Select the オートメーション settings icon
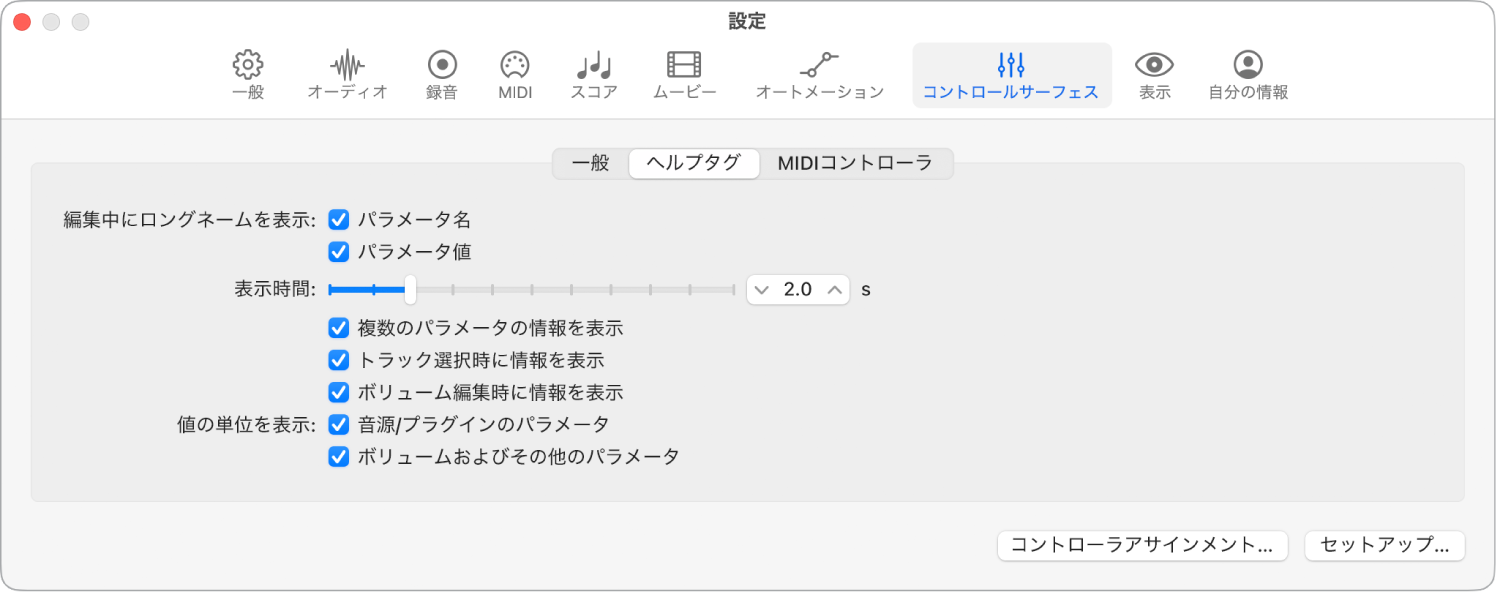Viewport: 1498px width, 593px height. coord(818,75)
